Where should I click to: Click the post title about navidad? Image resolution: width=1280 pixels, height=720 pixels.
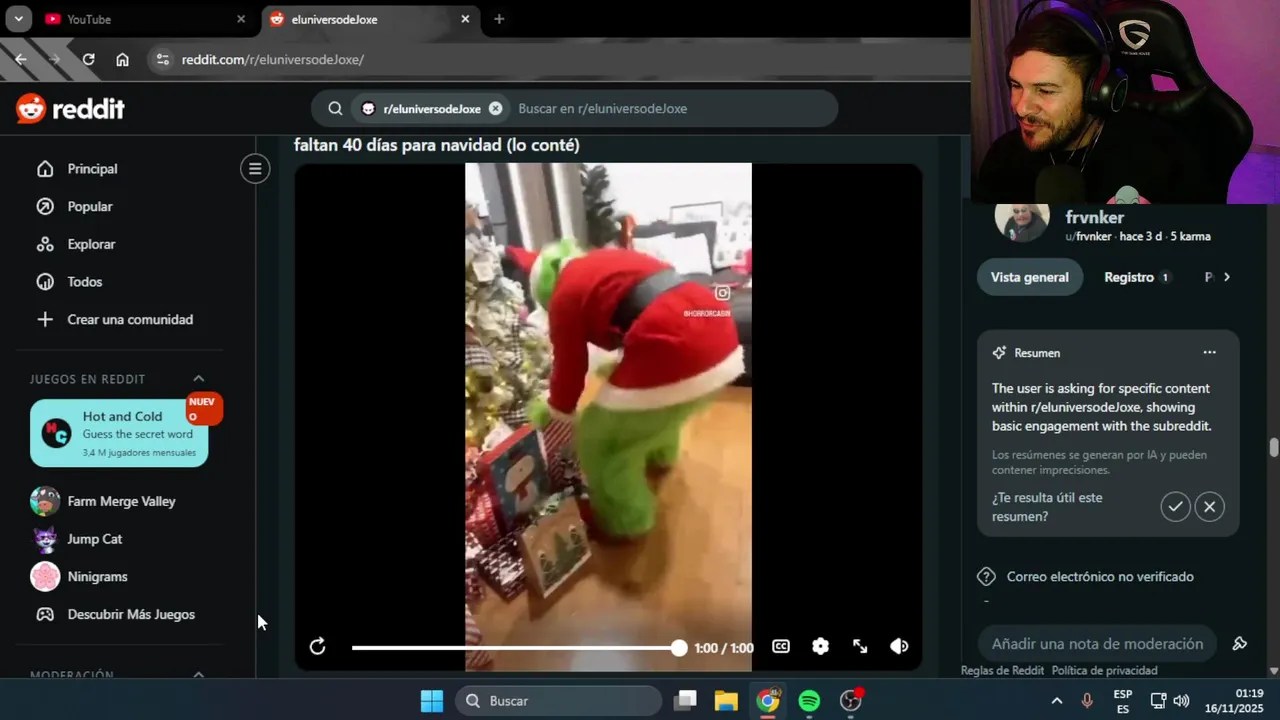(436, 145)
